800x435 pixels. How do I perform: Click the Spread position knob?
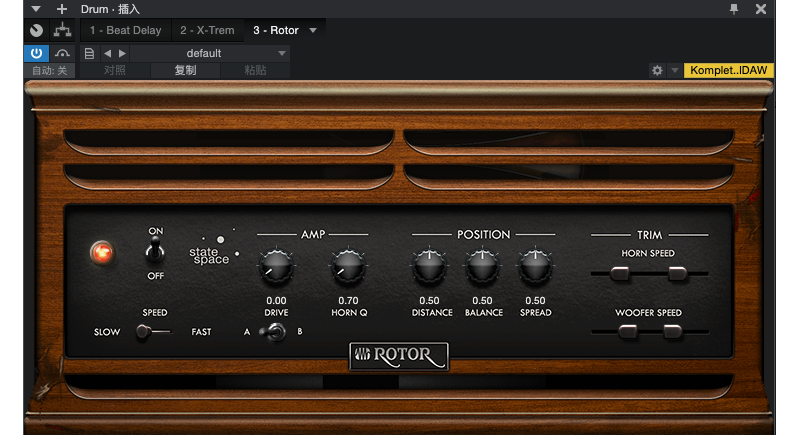[535, 266]
